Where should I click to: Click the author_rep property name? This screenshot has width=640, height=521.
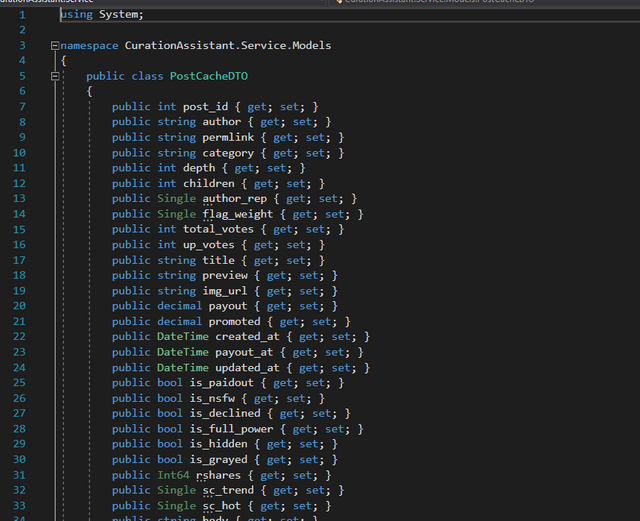[x=235, y=199]
